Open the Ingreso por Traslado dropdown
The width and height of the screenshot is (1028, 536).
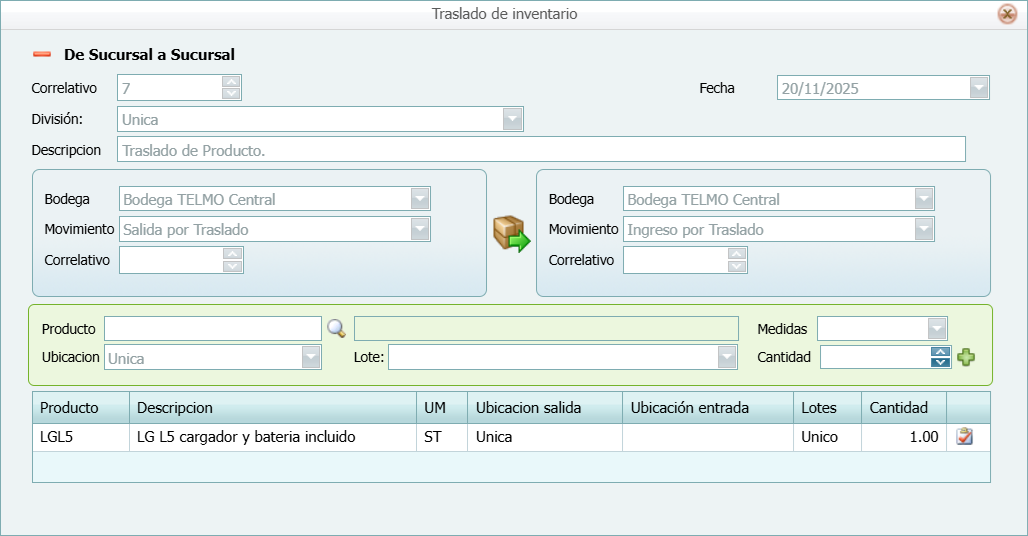click(924, 229)
